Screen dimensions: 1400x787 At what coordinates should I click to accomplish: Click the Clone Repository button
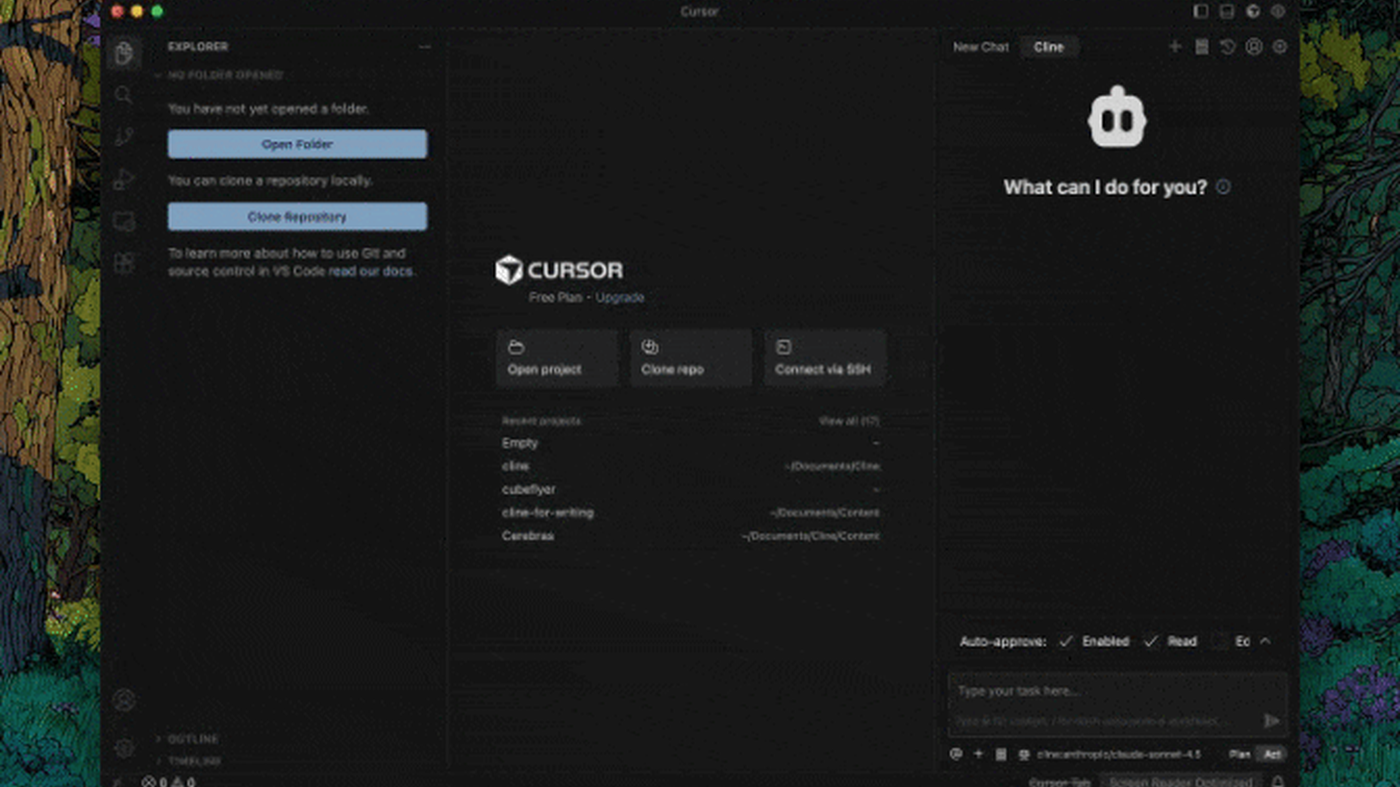(x=297, y=217)
